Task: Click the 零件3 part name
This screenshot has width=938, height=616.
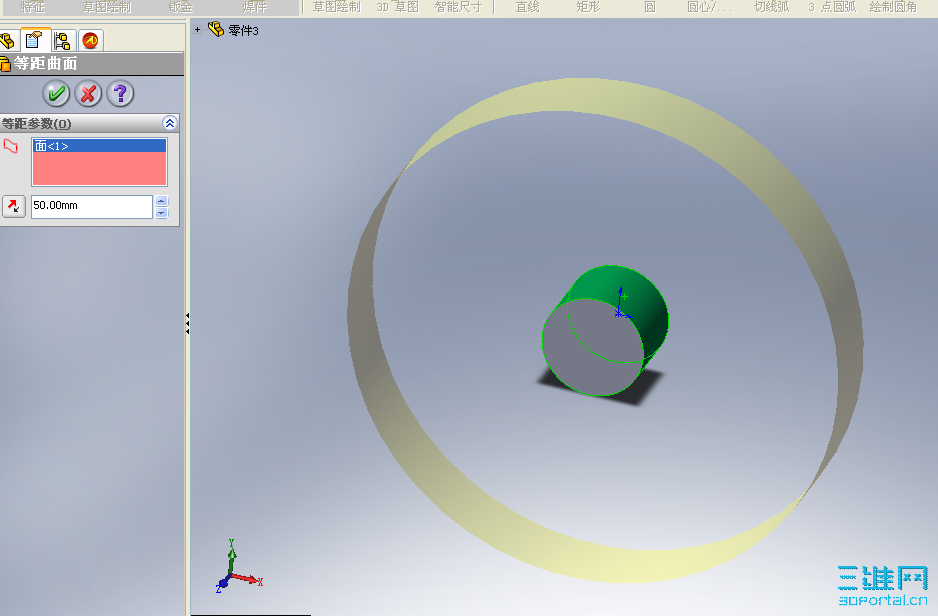Action: (243, 30)
